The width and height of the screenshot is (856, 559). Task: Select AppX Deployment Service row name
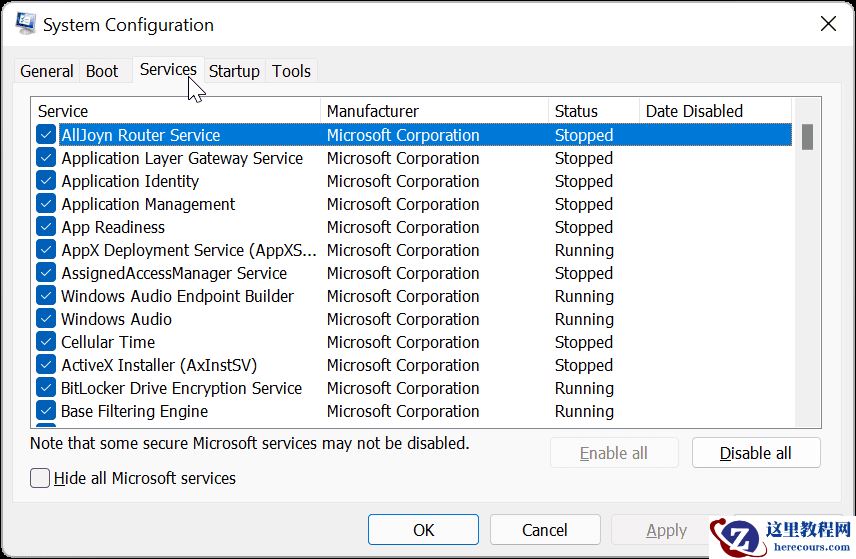point(189,249)
